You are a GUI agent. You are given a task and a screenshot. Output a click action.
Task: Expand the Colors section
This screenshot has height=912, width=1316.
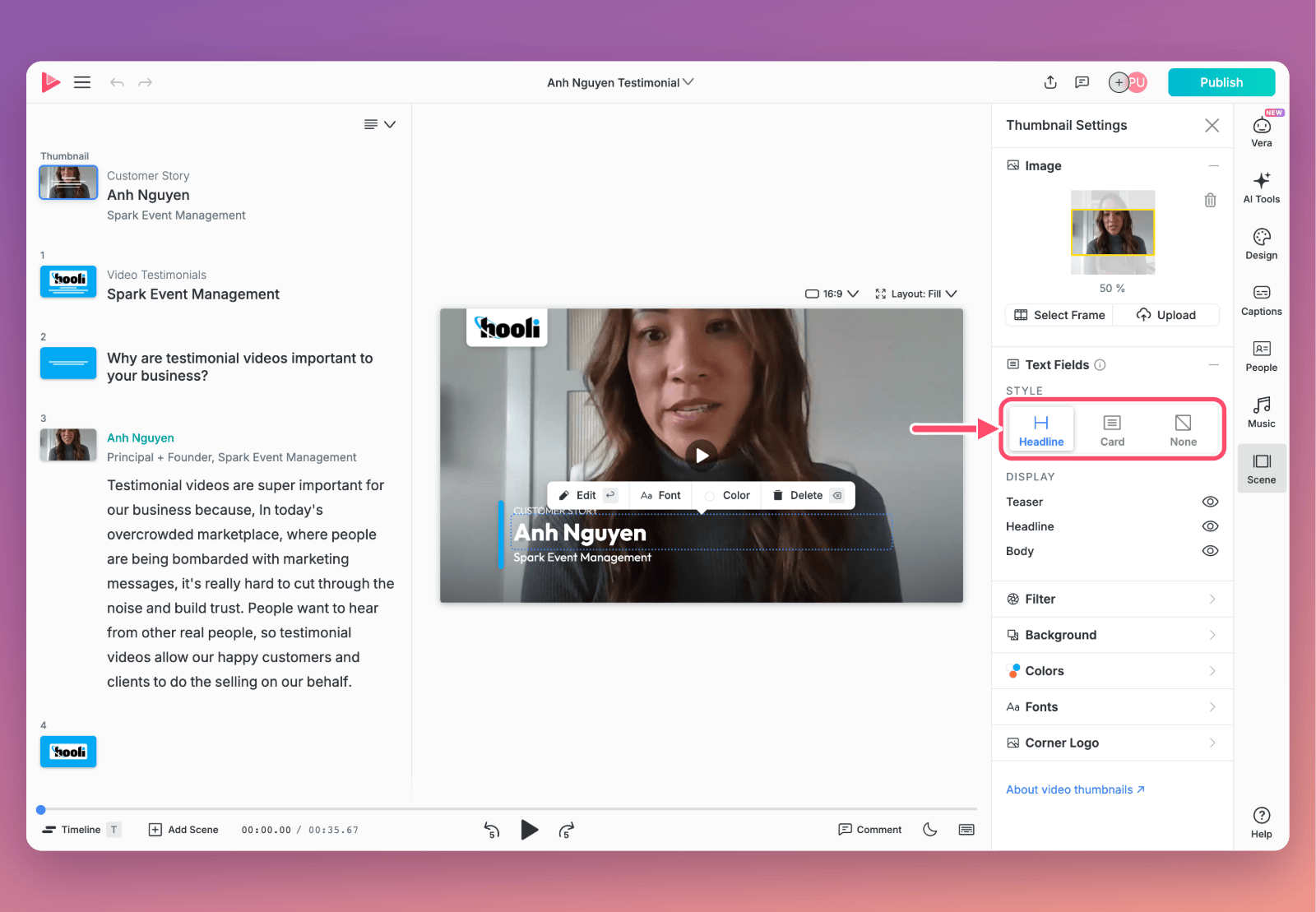[1112, 671]
